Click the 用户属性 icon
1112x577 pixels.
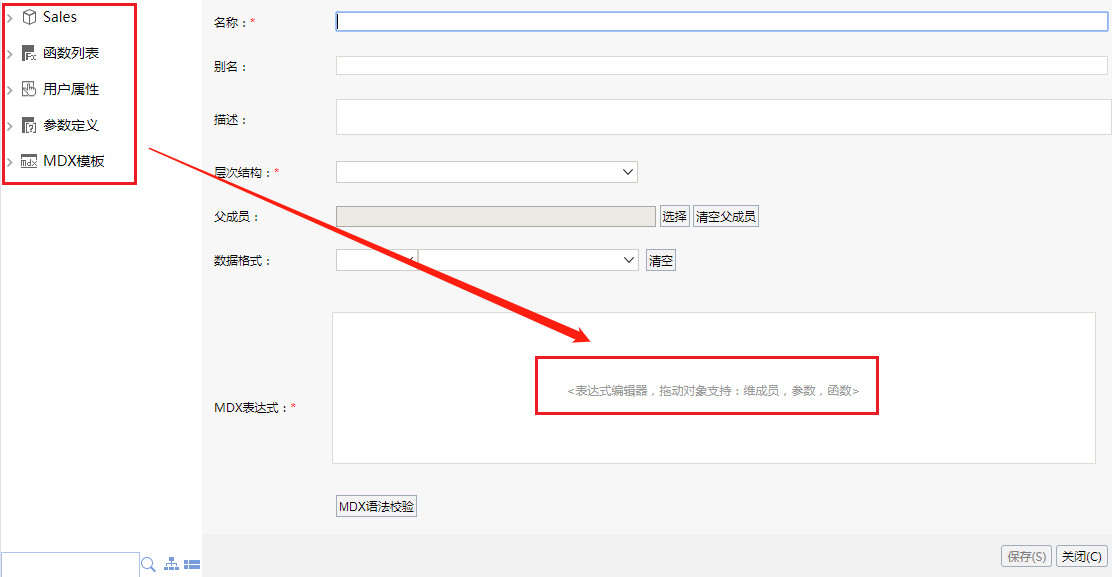click(x=29, y=89)
